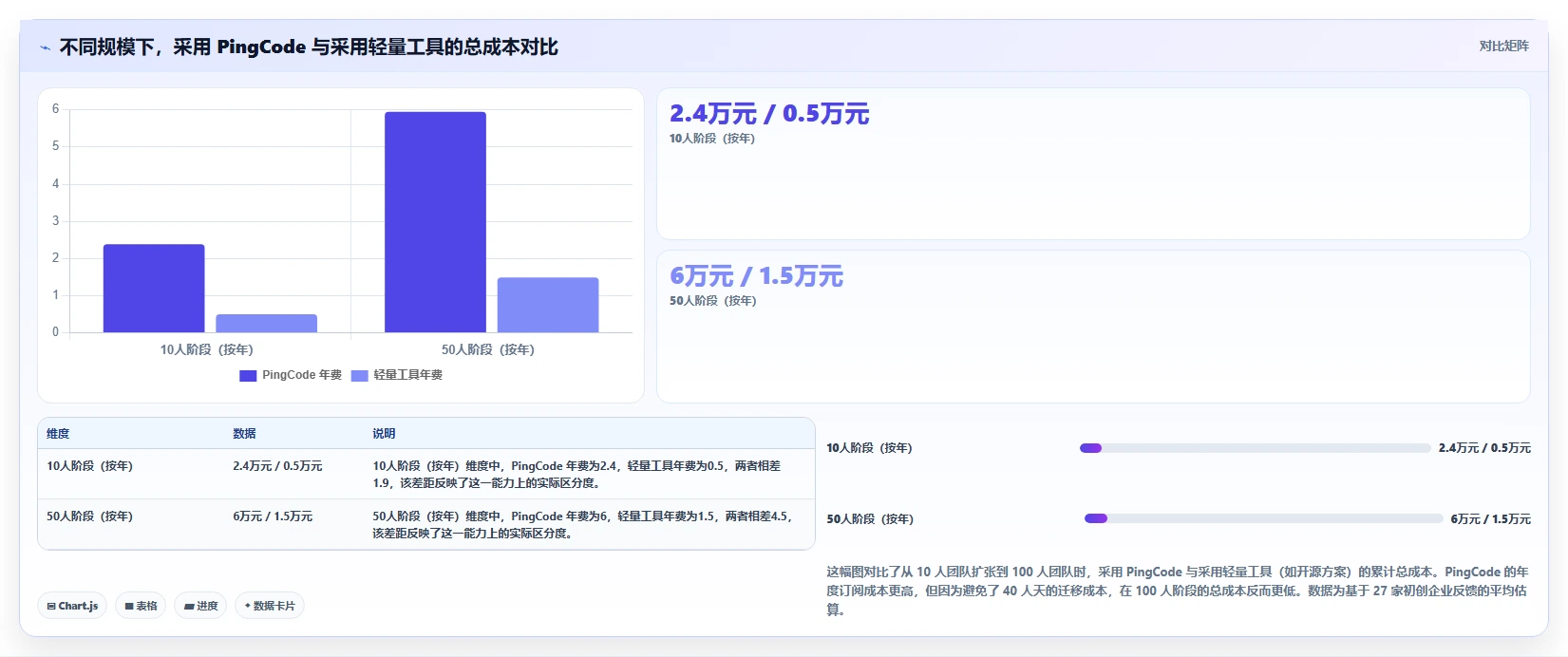This screenshot has height=657, width=1568.
Task: Click the 说明 column header
Action: pos(384,434)
